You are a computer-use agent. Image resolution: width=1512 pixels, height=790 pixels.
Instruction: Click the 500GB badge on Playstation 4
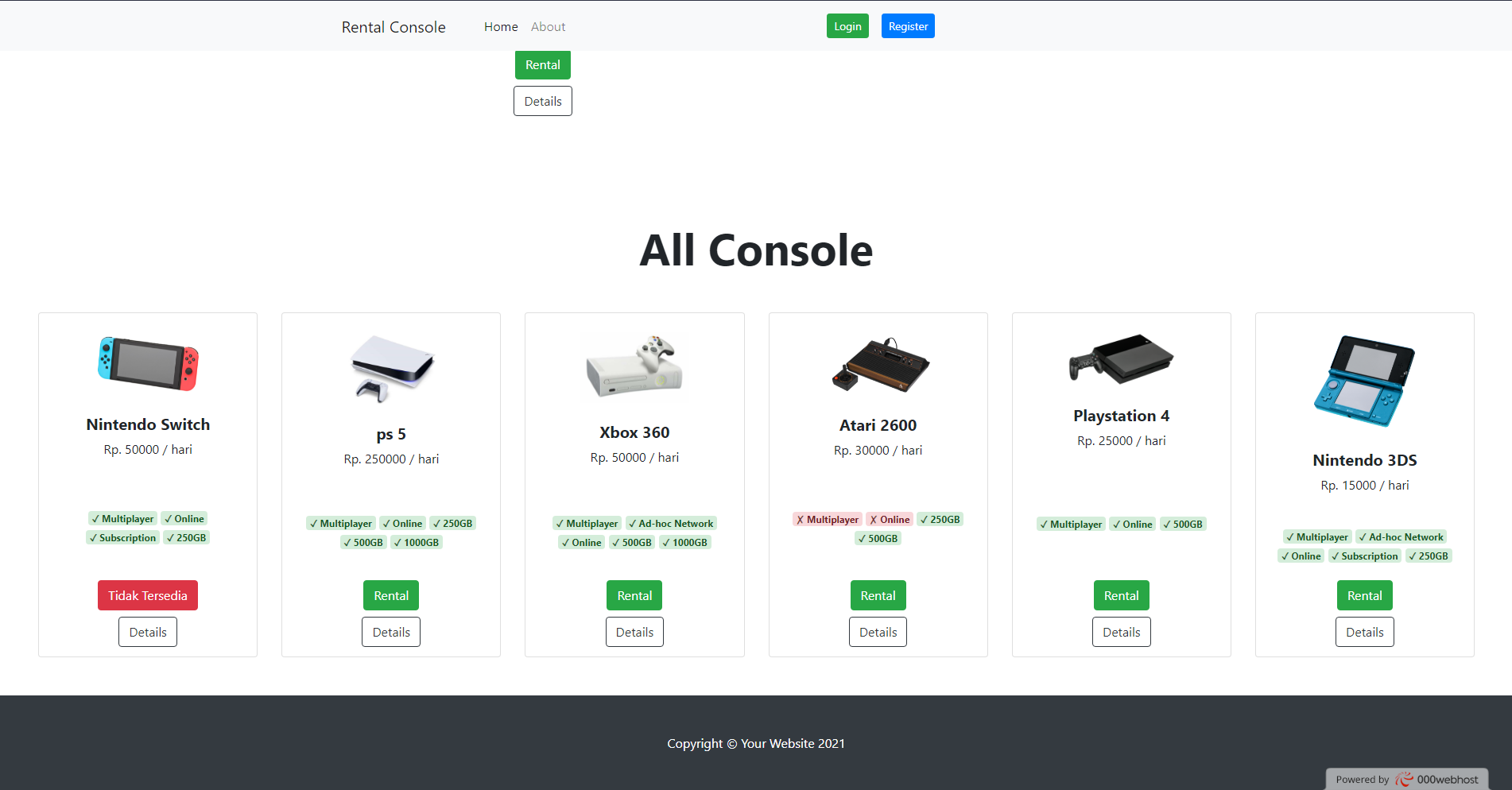coord(1183,524)
